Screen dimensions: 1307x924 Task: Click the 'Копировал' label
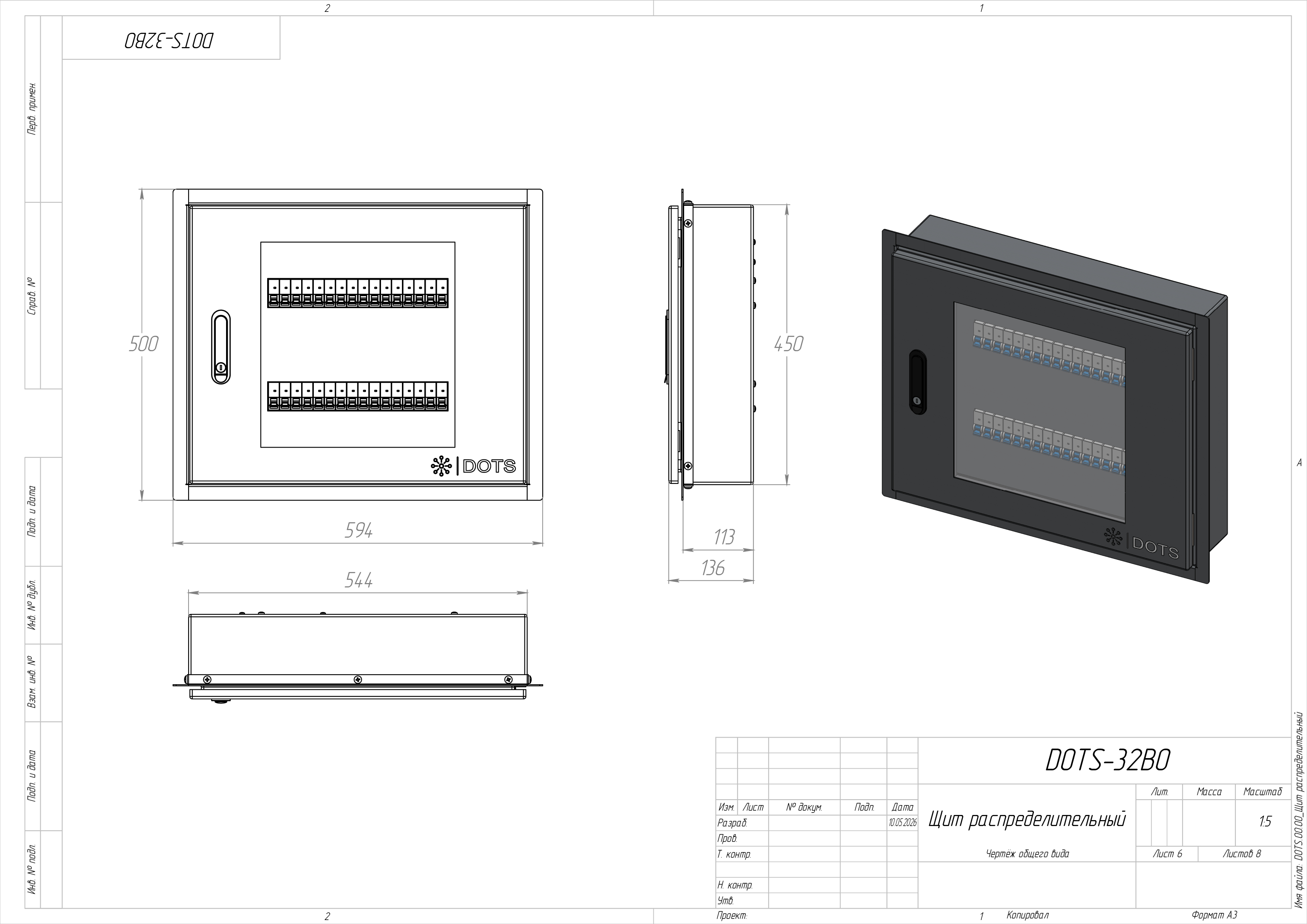[x=1028, y=915]
